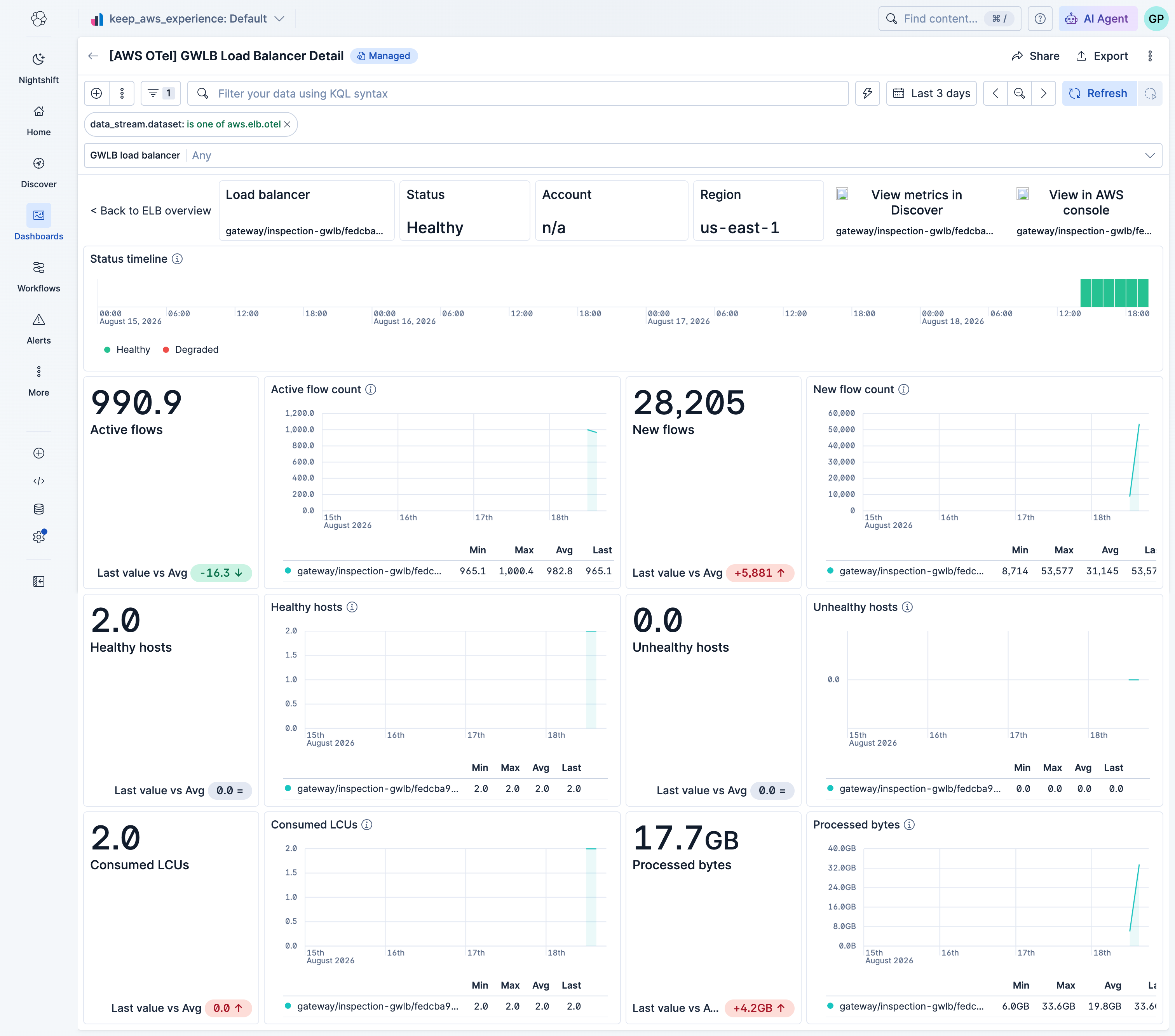The height and width of the screenshot is (1036, 1175).
Task: Focus the KQL filter query bar
Action: click(x=518, y=93)
